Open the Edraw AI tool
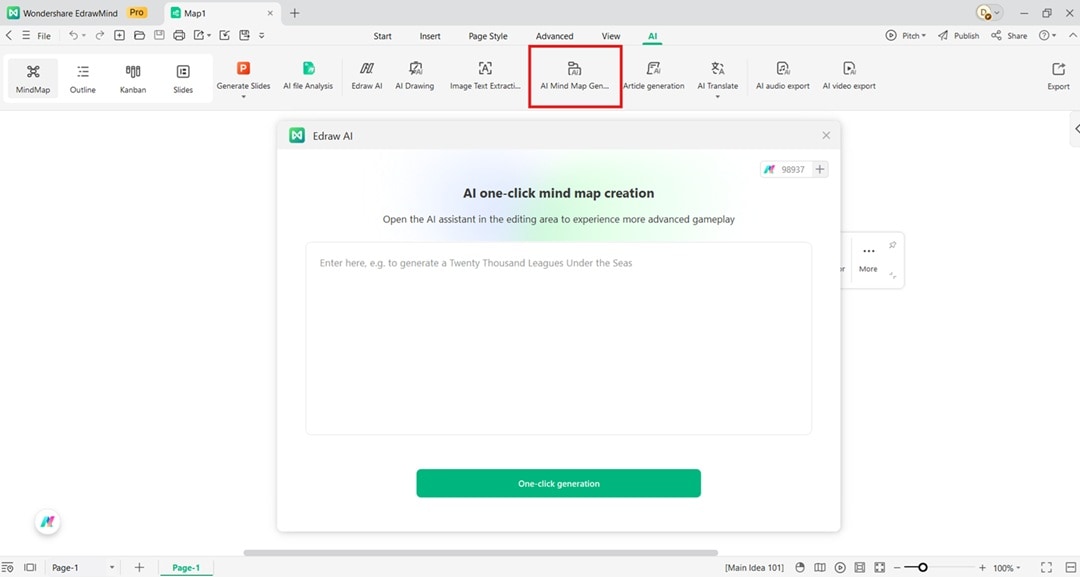The height and width of the screenshot is (577, 1080). coord(366,77)
